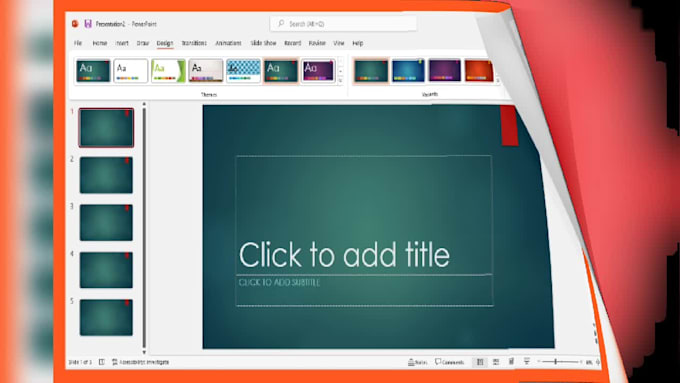680x383 pixels.
Task: Switch to the Design tab
Action: coord(165,43)
